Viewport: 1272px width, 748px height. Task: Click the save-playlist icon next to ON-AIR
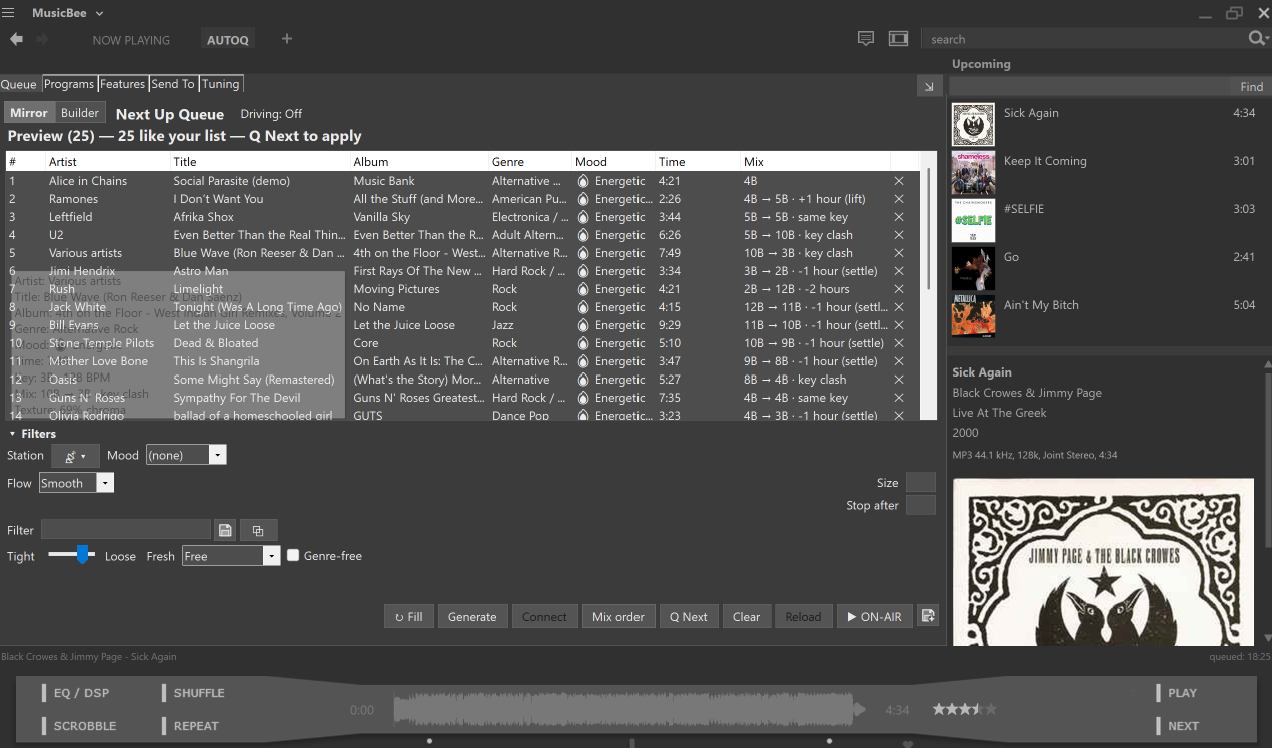(927, 616)
